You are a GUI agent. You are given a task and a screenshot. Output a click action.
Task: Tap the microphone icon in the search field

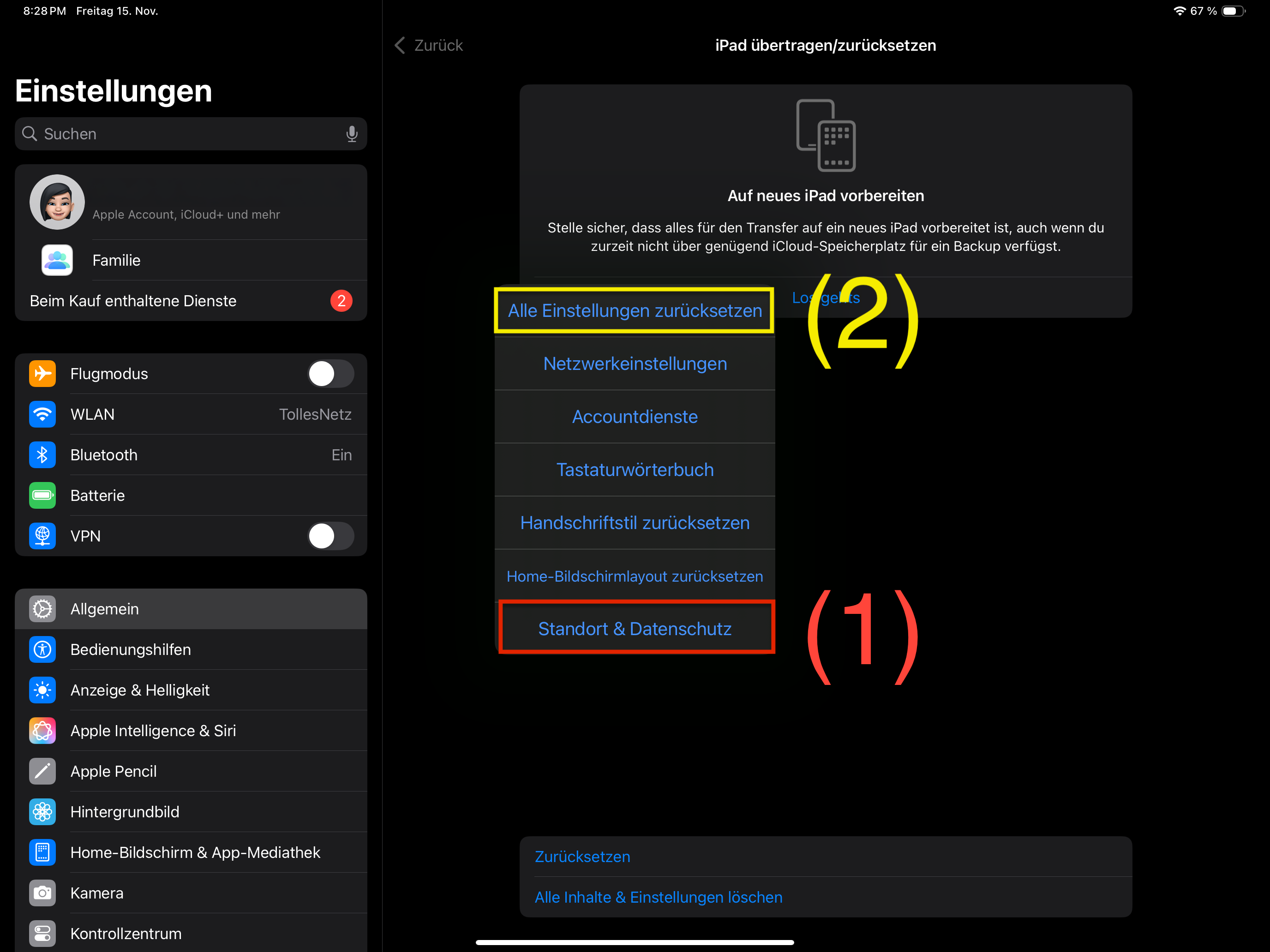(351, 134)
